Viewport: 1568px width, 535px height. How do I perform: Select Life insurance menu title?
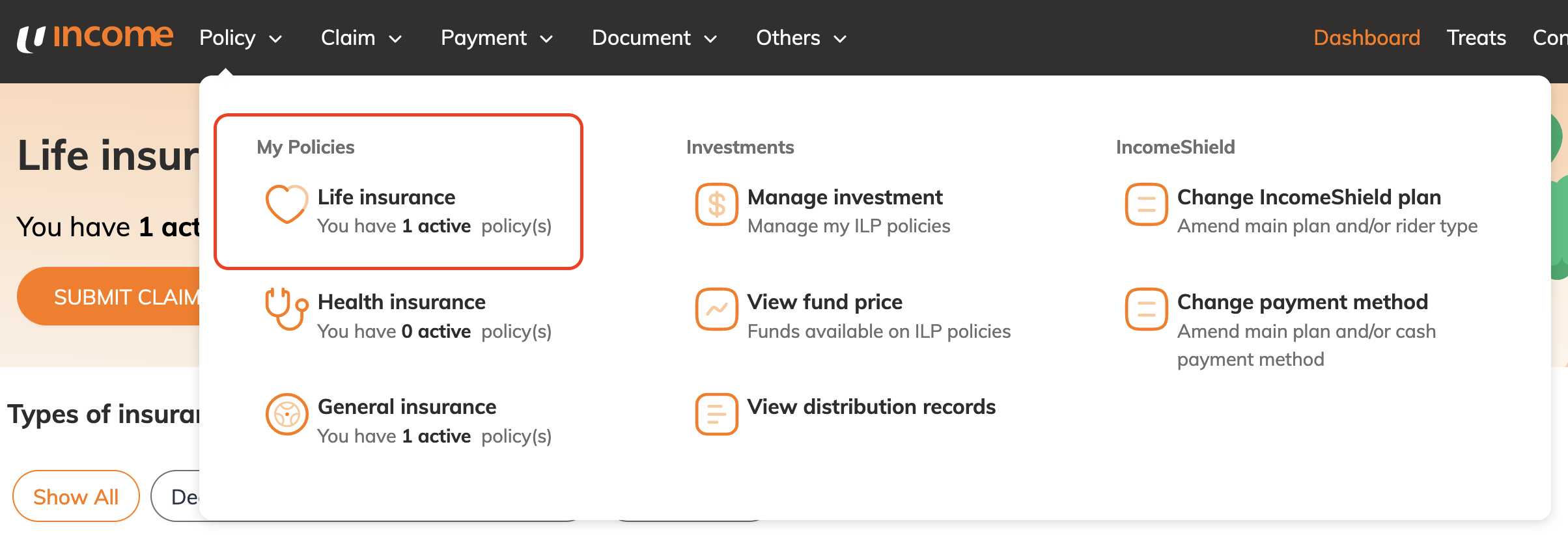click(x=387, y=197)
